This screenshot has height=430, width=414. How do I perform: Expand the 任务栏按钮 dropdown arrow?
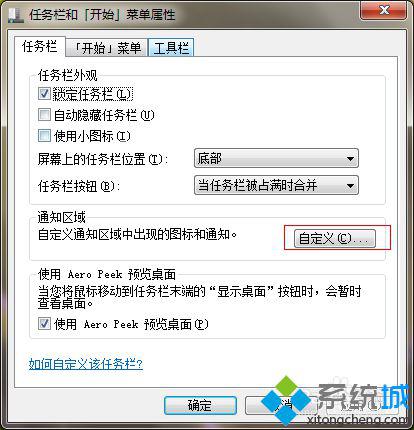point(350,185)
